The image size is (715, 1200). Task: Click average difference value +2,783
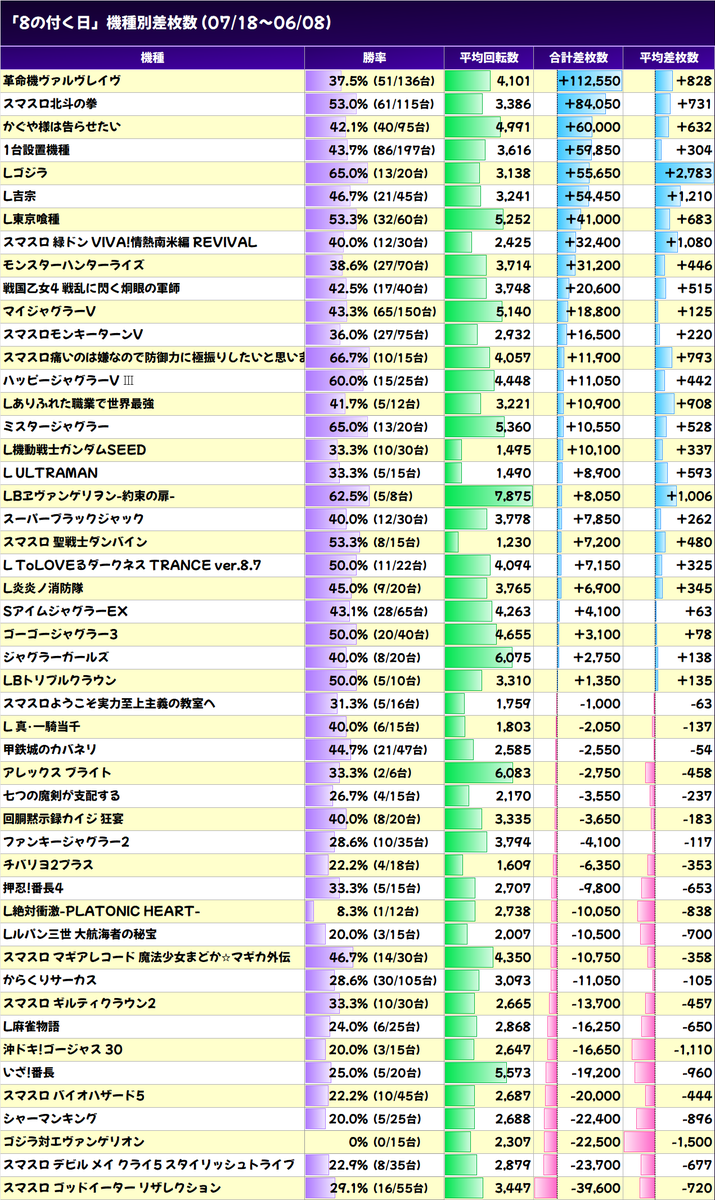tap(688, 173)
